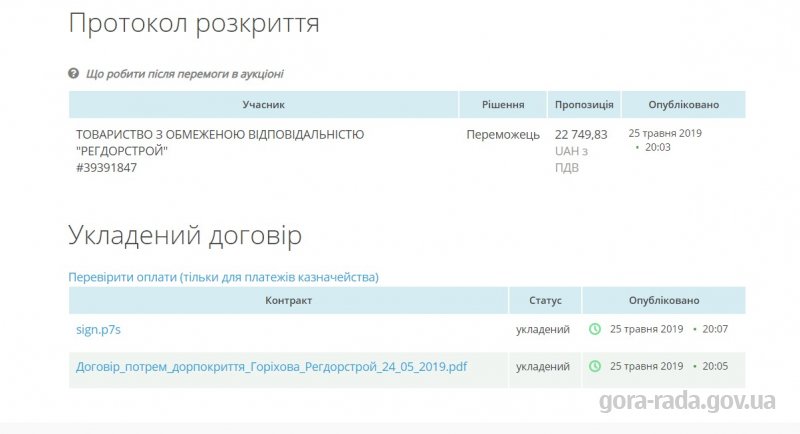Click the 'Переможець' decision cell
Viewport: 800px width, 434px height.
[x=503, y=135]
